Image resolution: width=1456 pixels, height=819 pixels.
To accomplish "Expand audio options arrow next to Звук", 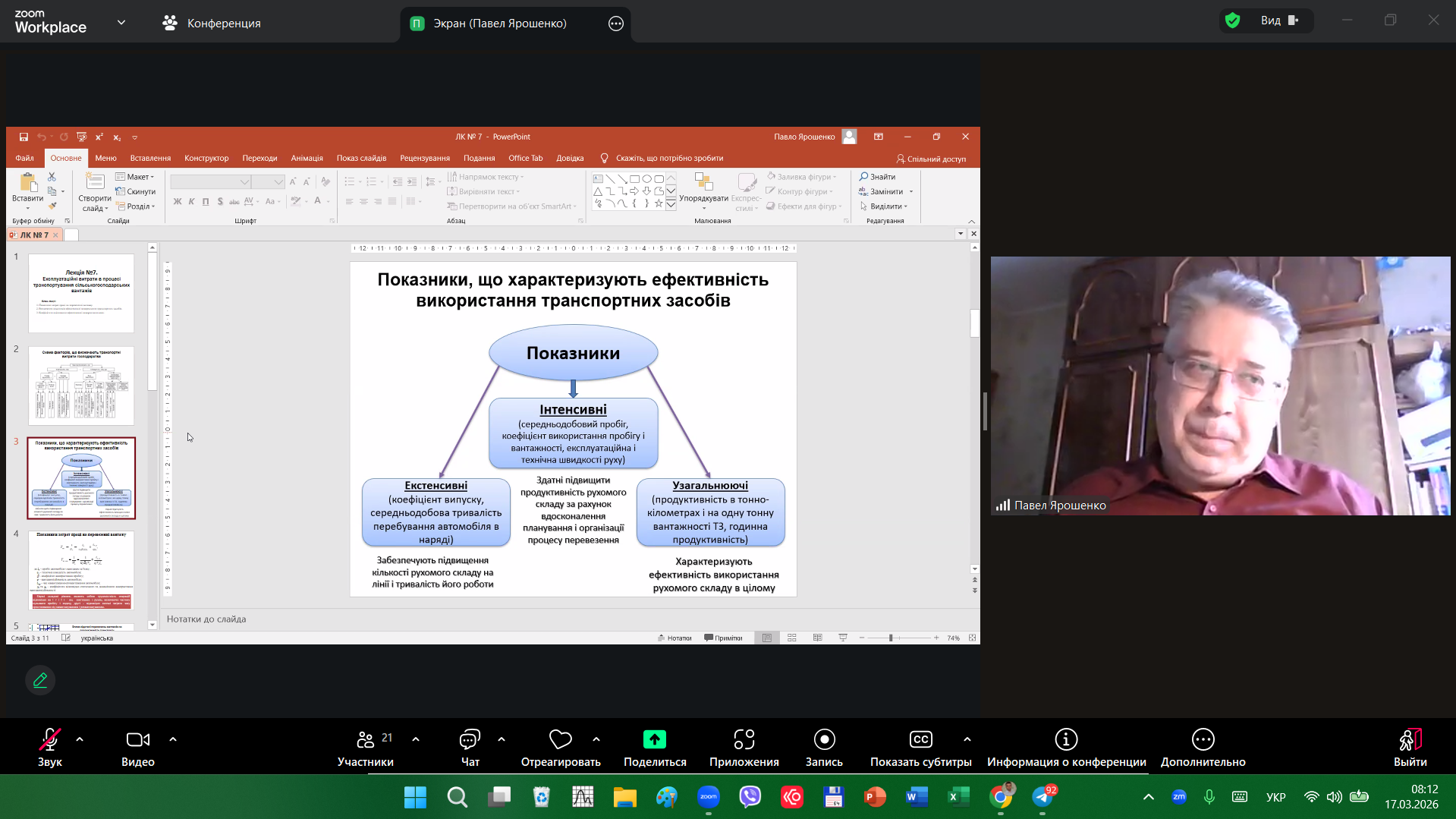I will pos(80,739).
